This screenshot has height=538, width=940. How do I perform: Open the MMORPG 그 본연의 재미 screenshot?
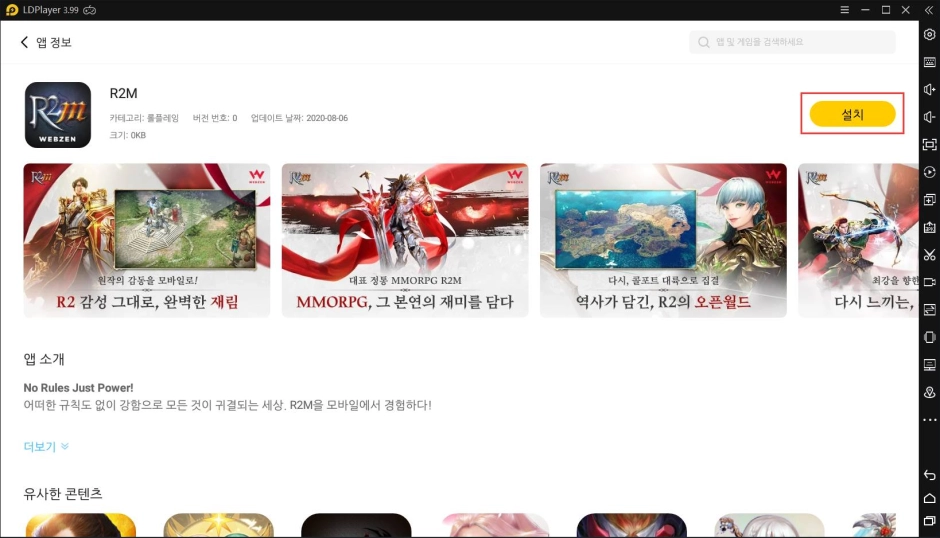pyautogui.click(x=405, y=240)
